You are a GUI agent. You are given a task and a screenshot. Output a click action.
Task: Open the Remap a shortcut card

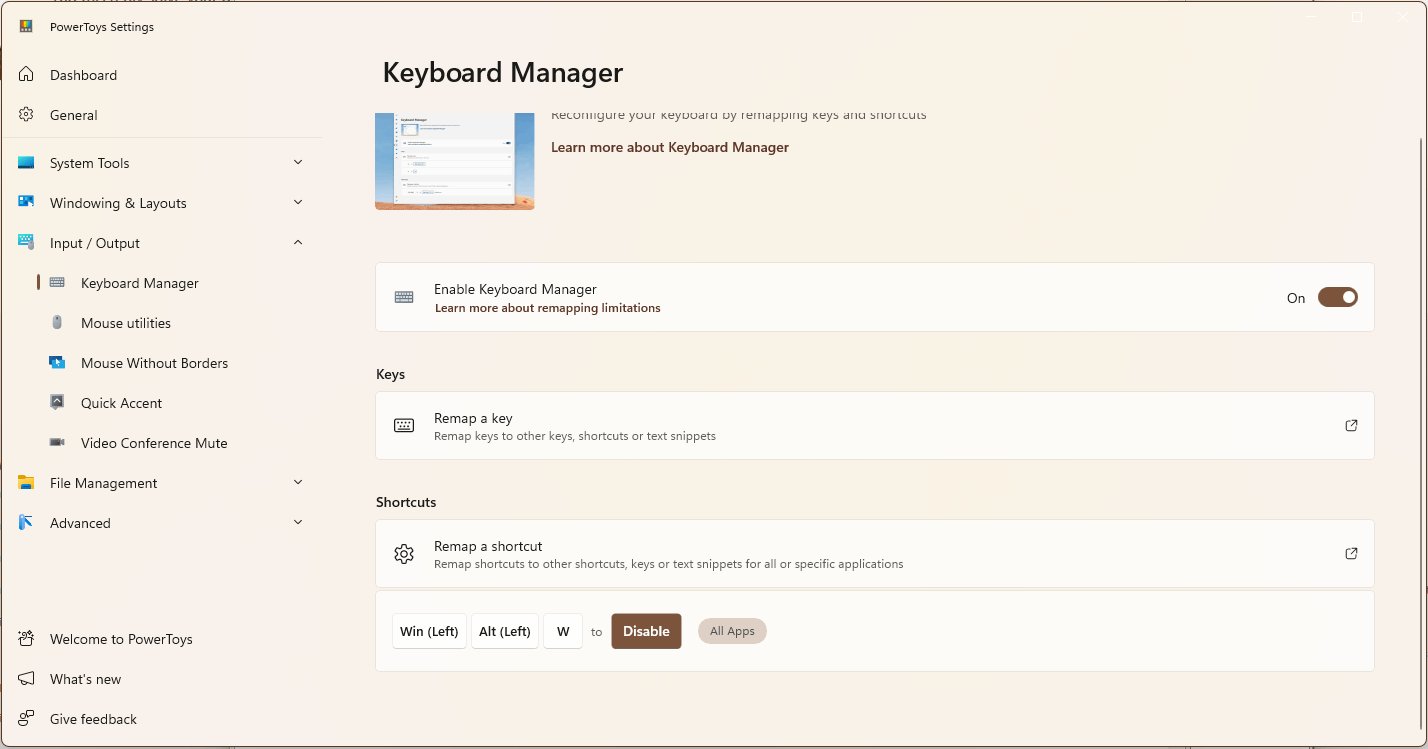[x=875, y=553]
